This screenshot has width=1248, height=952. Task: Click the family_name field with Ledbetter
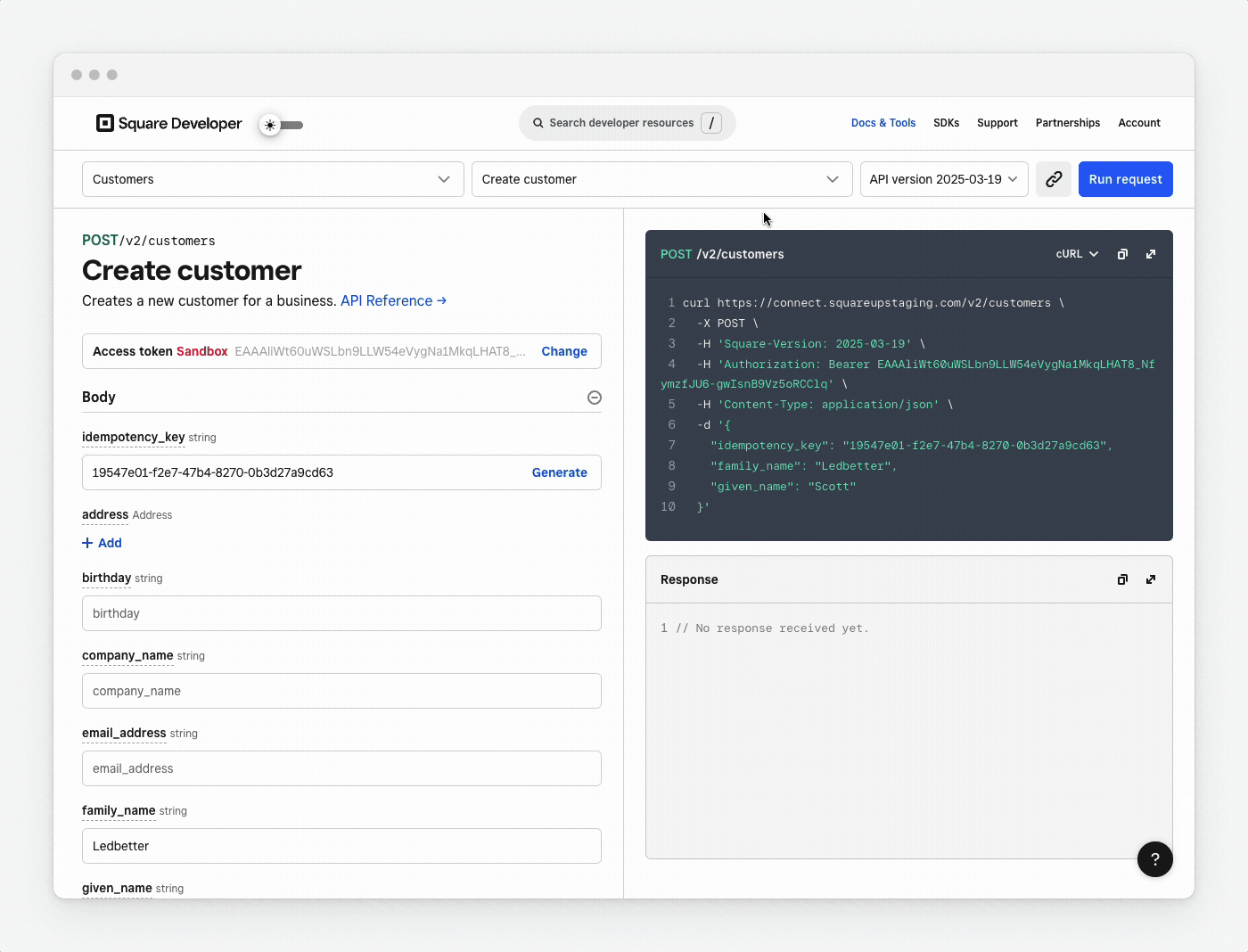[341, 846]
